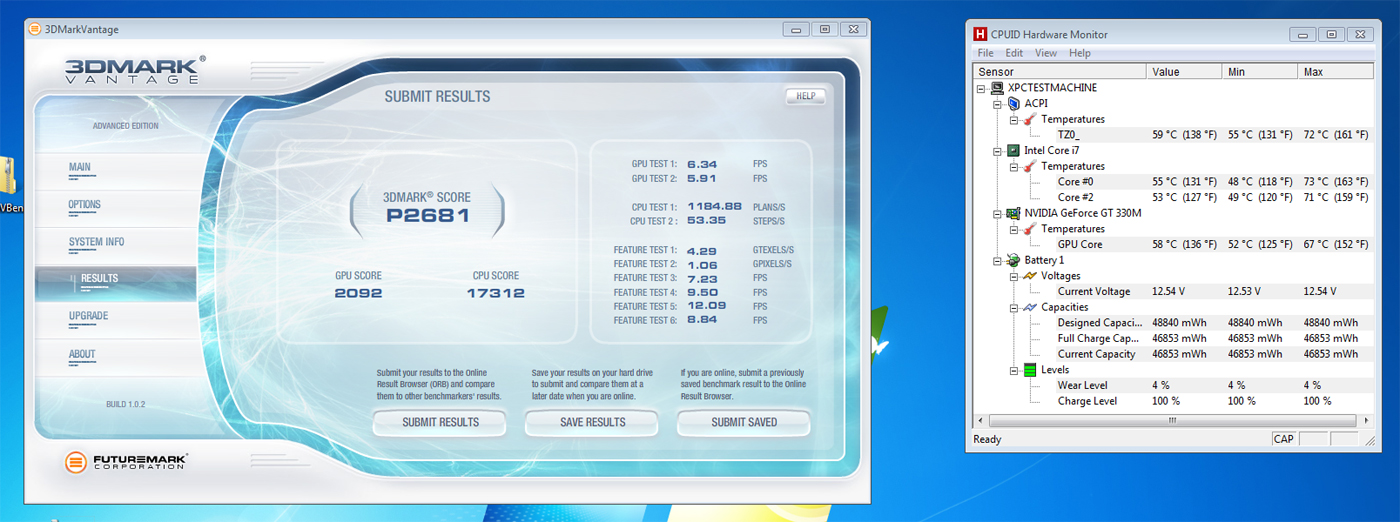This screenshot has height=522, width=1400.
Task: Click the CPUID Hardware Monitor title icon
Action: pos(981,34)
